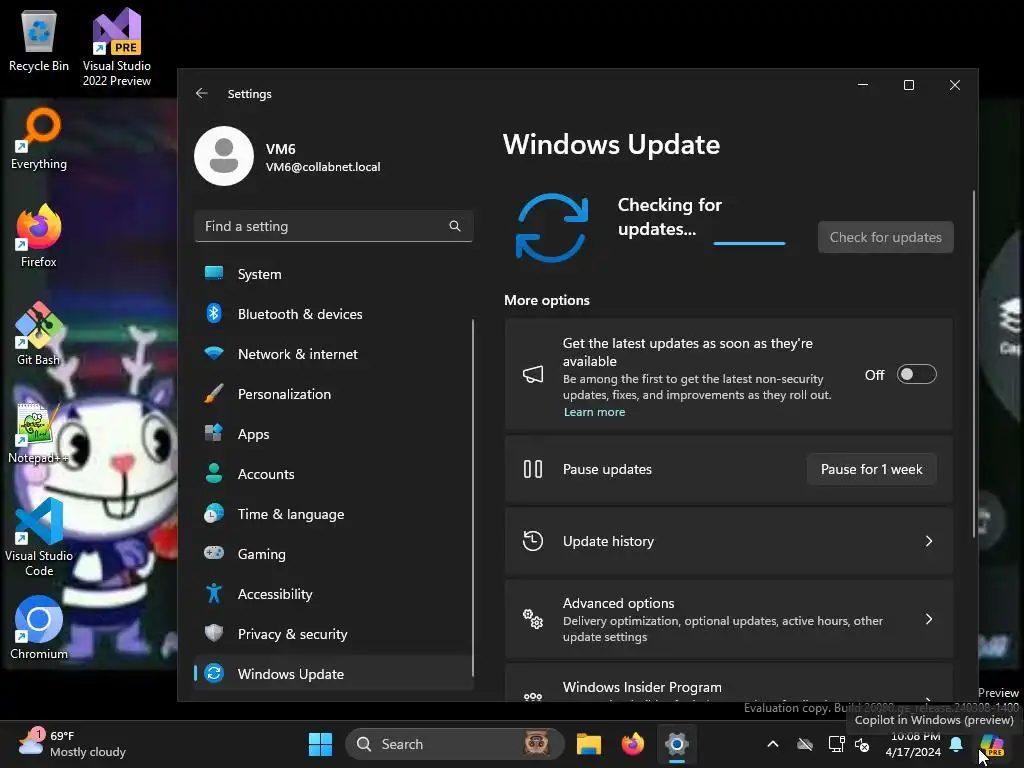Click the VM6 user profile avatar
The image size is (1024, 768).
(224, 156)
